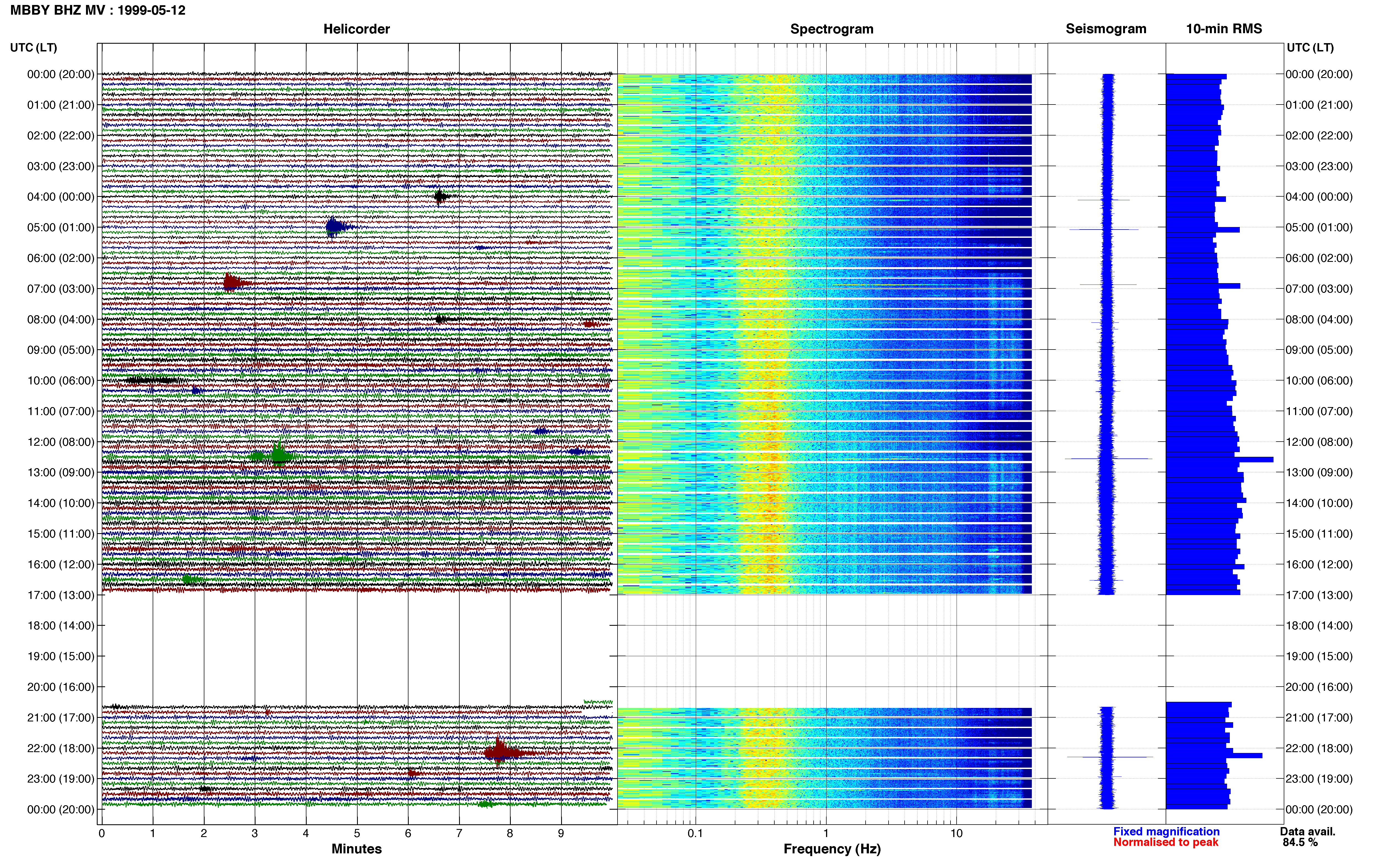This screenshot has height=868, width=1388.
Task: Click the "1" tick label on the frequency axis
Action: tap(826, 833)
